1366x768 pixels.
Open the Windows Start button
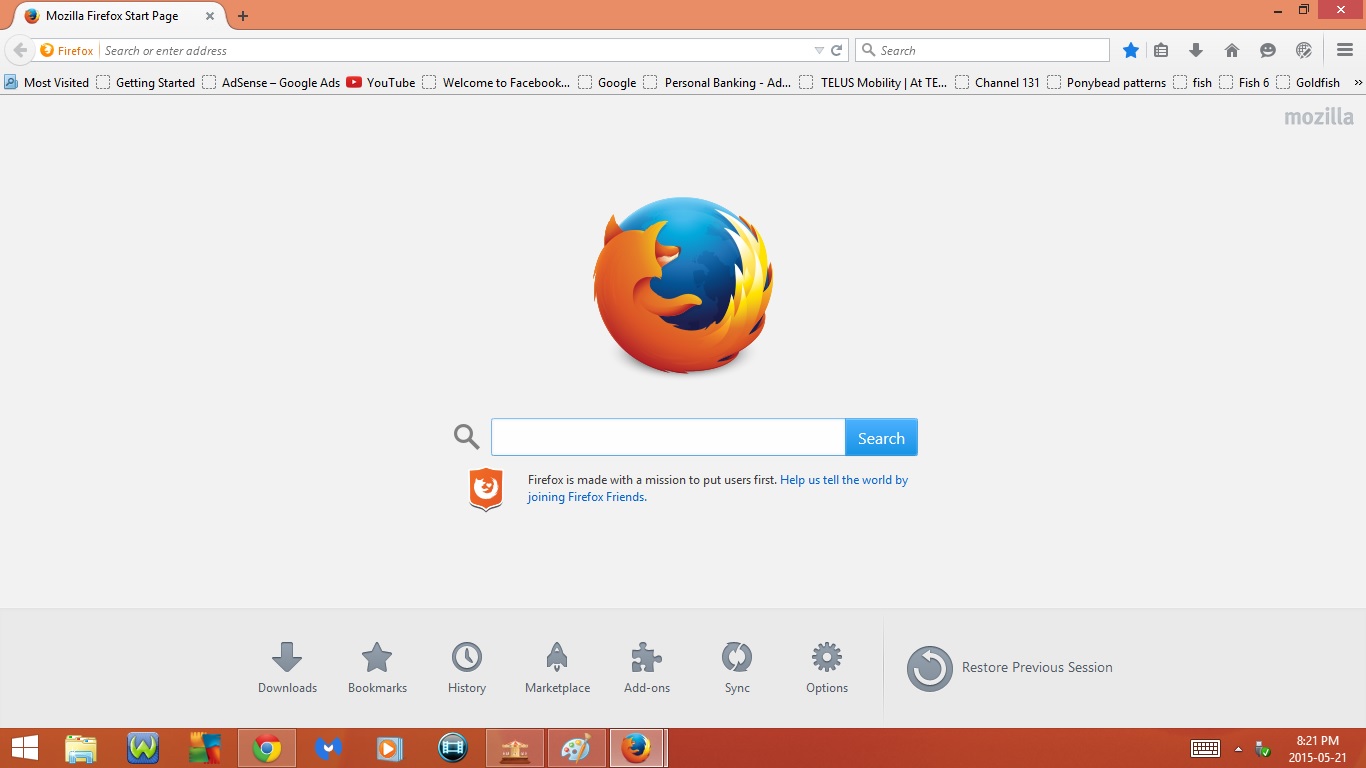tap(24, 748)
